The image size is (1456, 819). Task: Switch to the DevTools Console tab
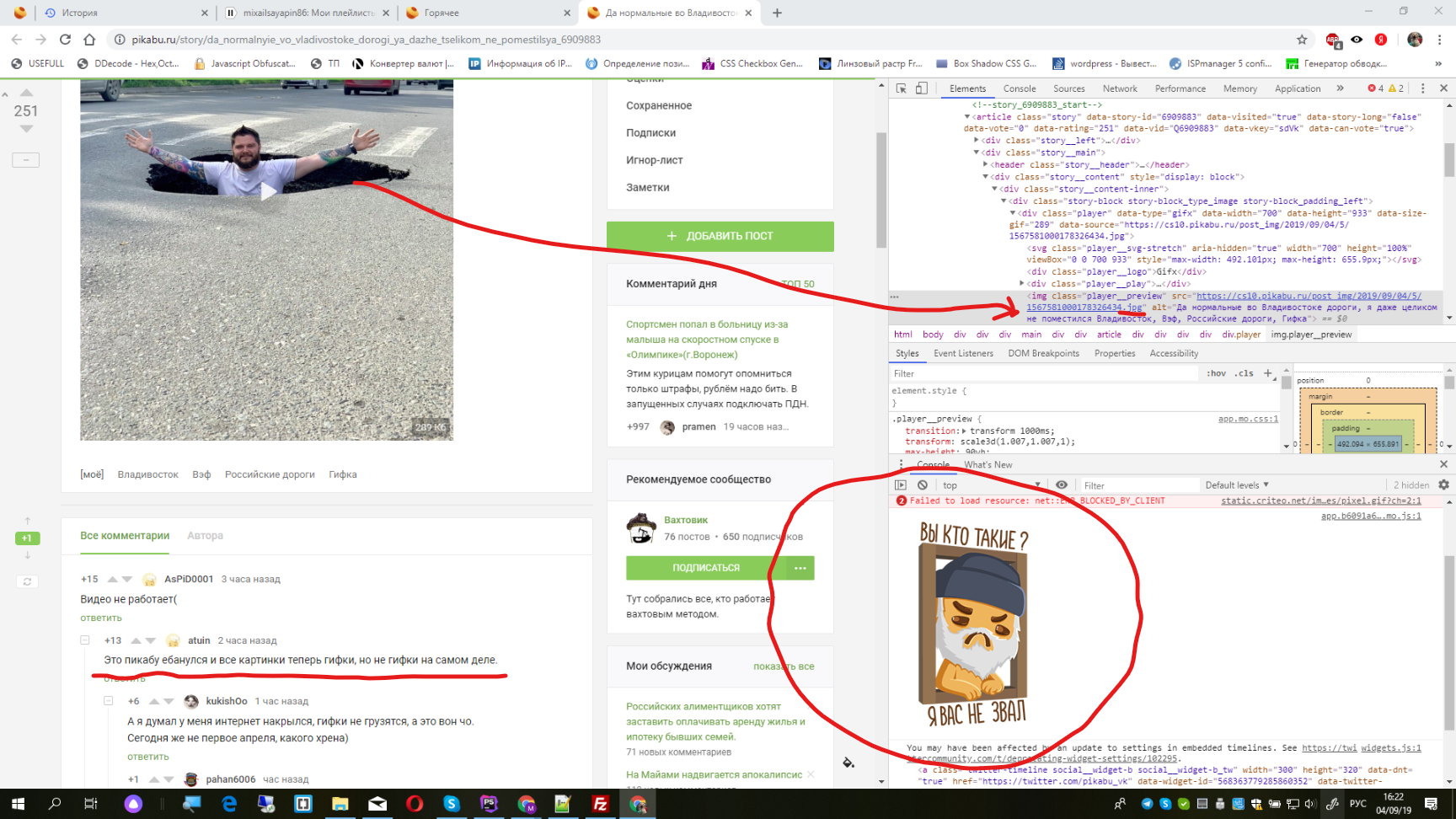(1020, 88)
